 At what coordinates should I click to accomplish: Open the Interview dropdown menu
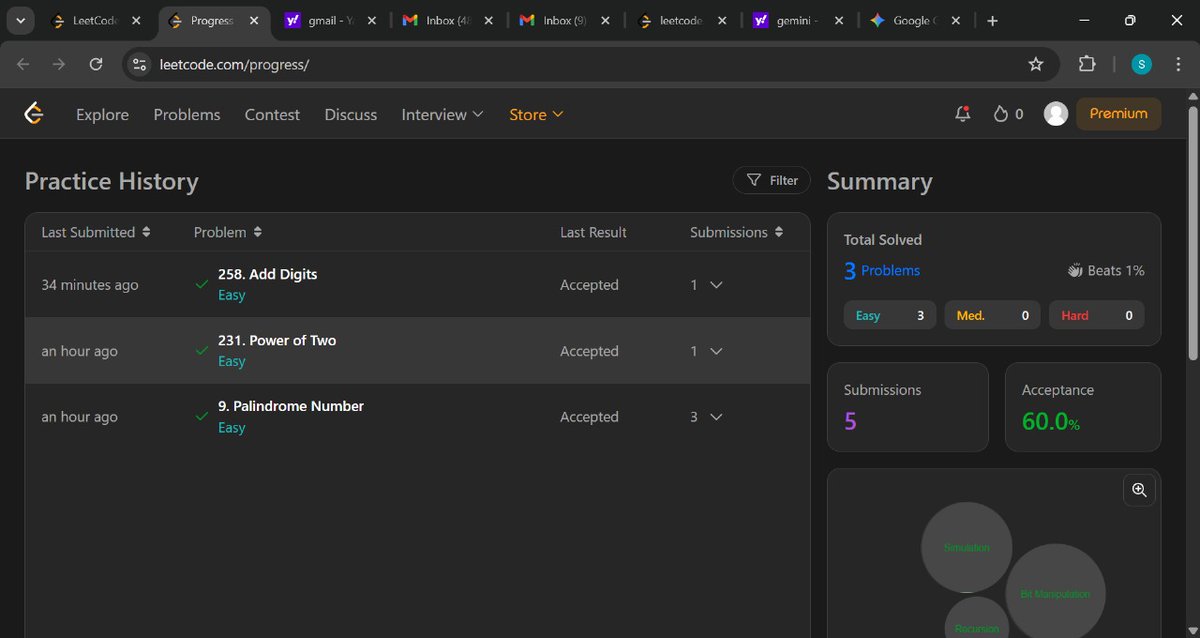[442, 114]
